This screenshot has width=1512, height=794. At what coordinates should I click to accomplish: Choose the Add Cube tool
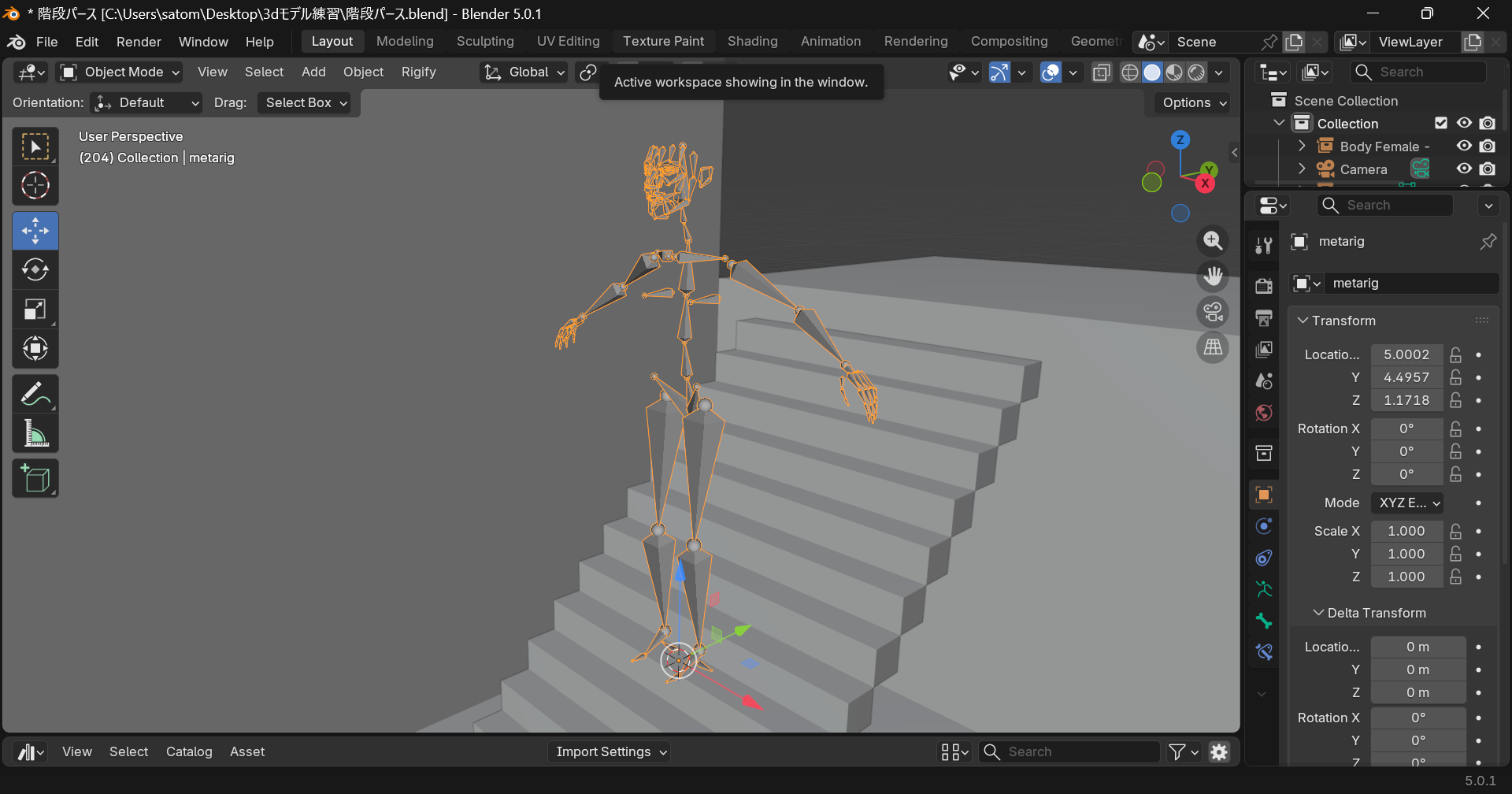click(x=35, y=479)
